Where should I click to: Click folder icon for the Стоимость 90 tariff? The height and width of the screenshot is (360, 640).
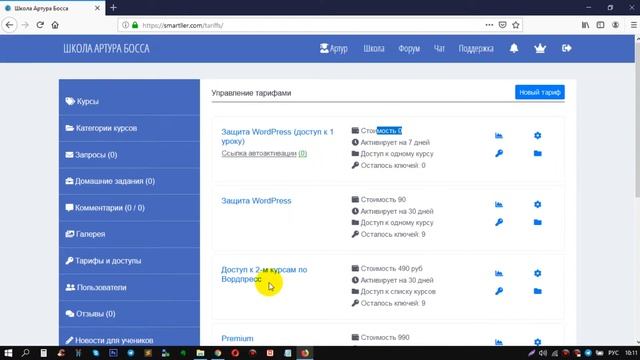pyautogui.click(x=538, y=222)
